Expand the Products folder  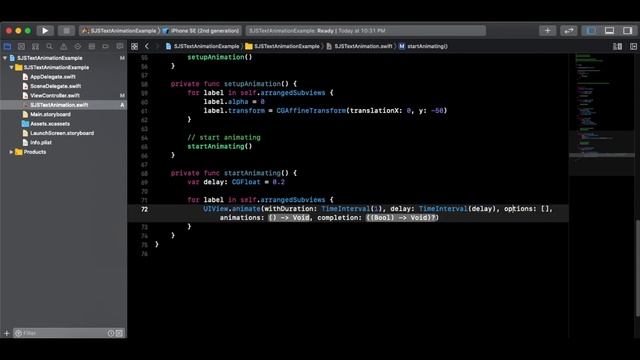pos(11,152)
